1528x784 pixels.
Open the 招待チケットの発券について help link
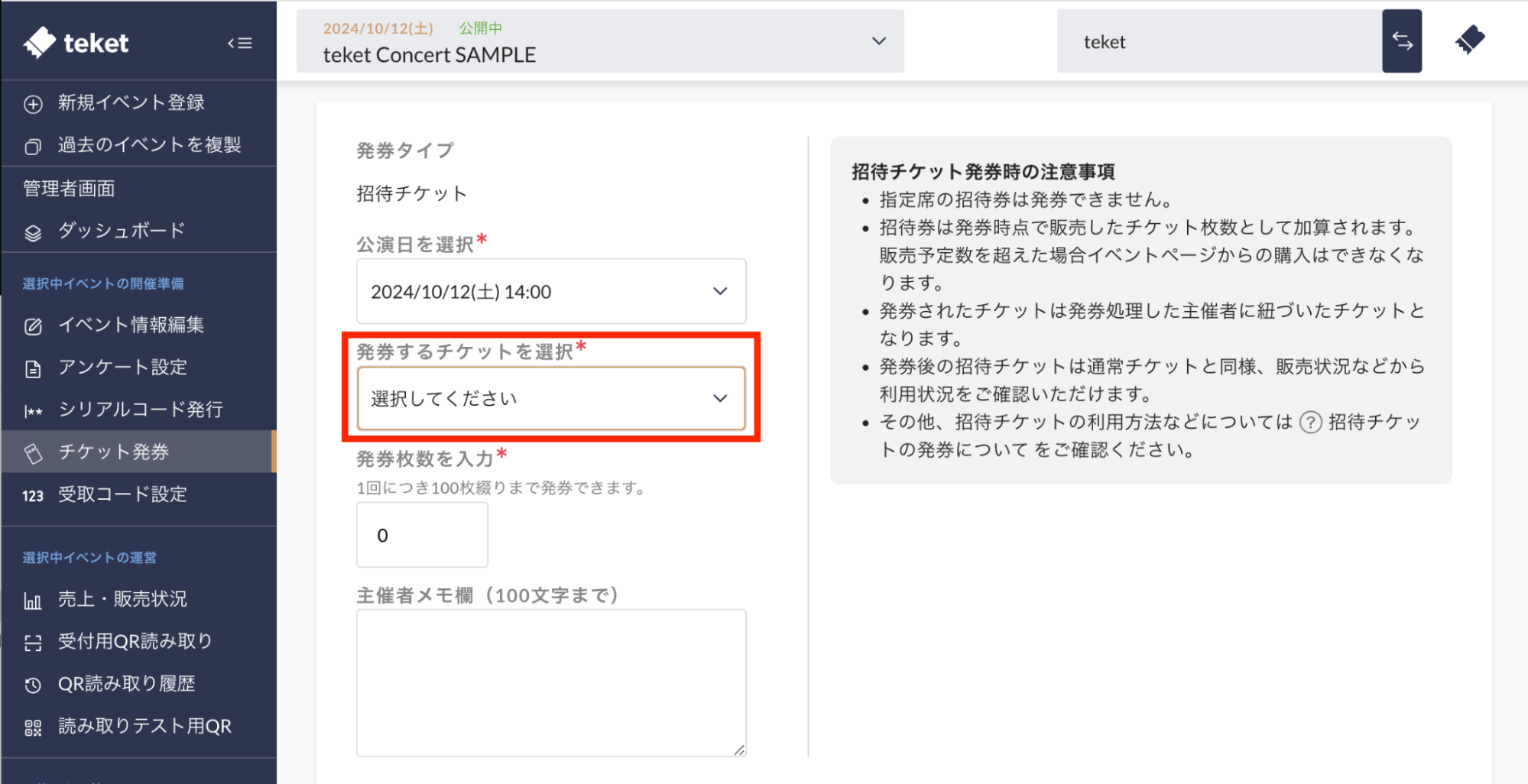point(1373,423)
